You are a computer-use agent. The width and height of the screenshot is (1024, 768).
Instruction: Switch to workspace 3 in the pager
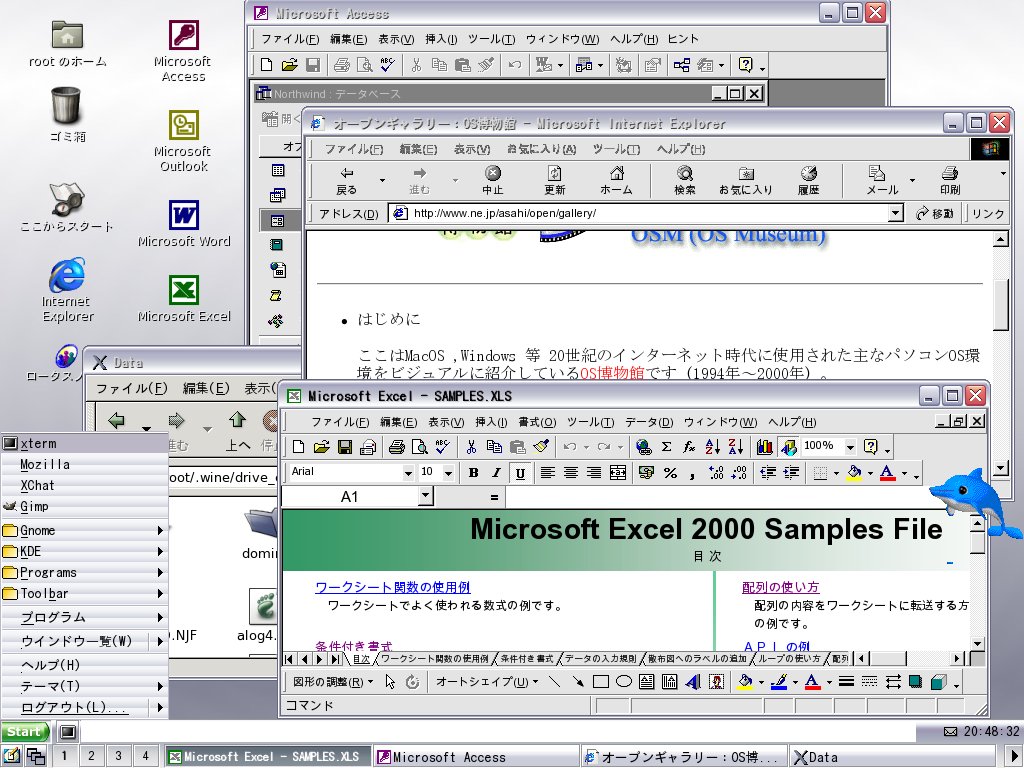[118, 756]
